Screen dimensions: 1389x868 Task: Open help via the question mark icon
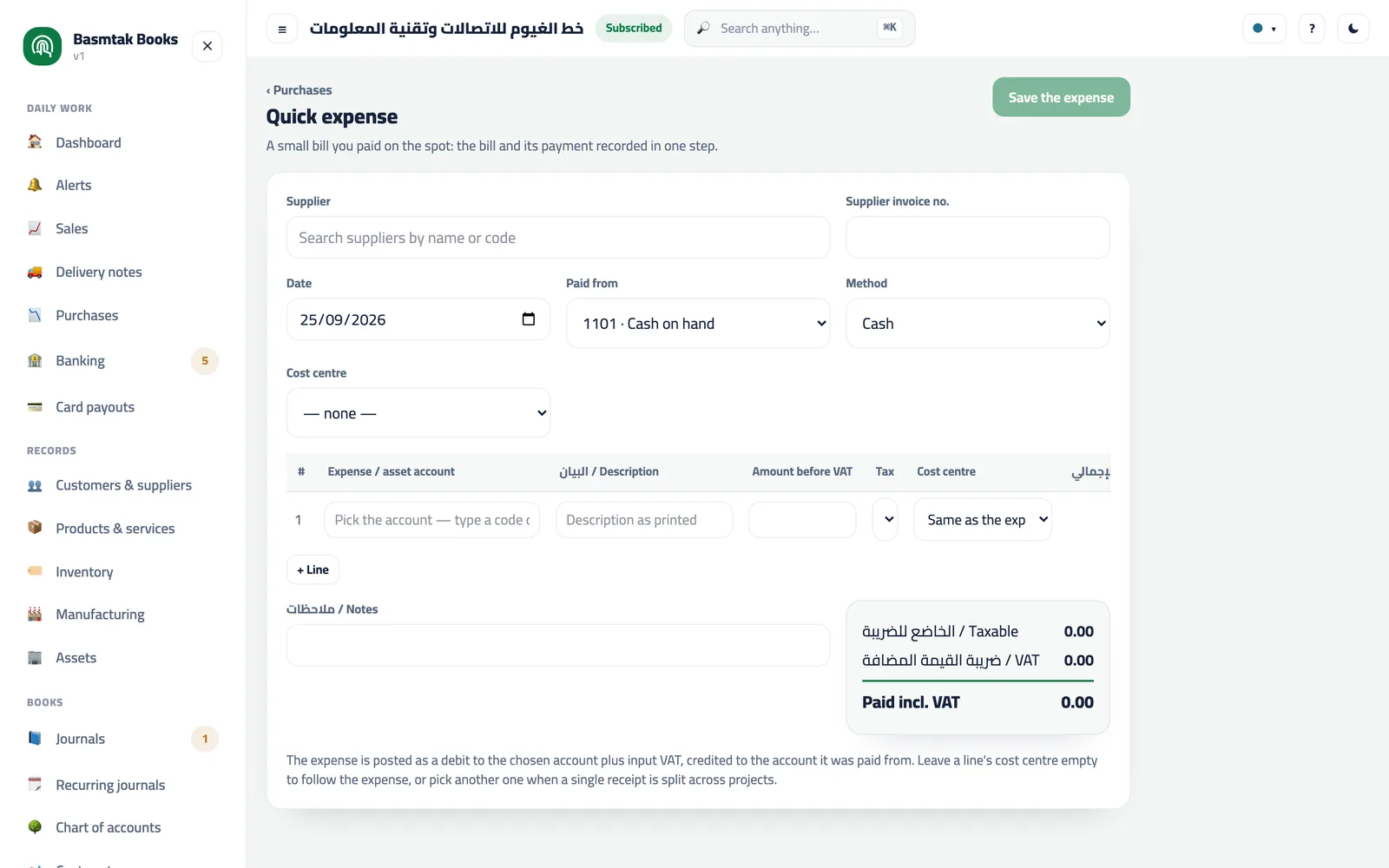pyautogui.click(x=1312, y=29)
